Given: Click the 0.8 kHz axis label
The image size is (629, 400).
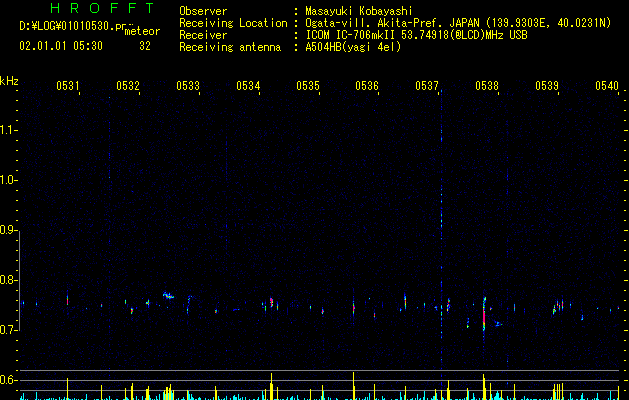Looking at the screenshot, I should [8, 280].
